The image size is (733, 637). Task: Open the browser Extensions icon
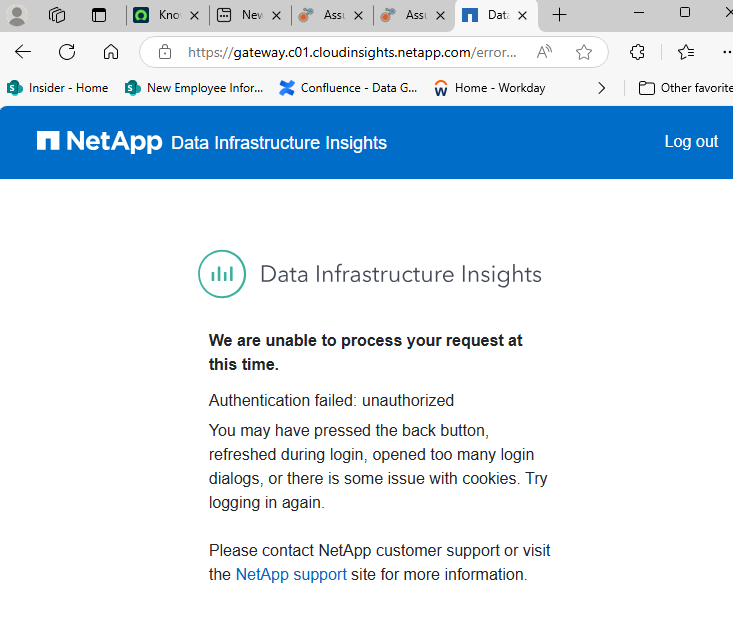637,52
